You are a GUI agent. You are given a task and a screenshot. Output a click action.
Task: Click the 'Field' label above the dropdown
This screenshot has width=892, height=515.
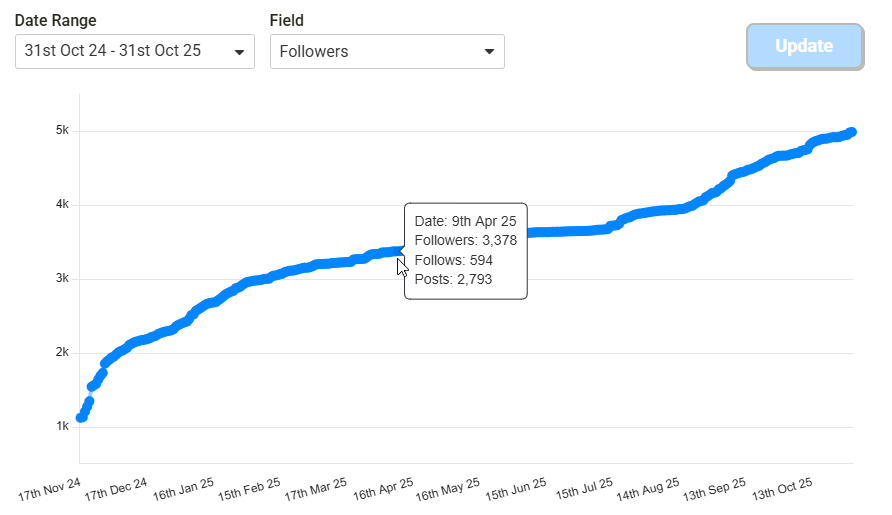point(287,20)
